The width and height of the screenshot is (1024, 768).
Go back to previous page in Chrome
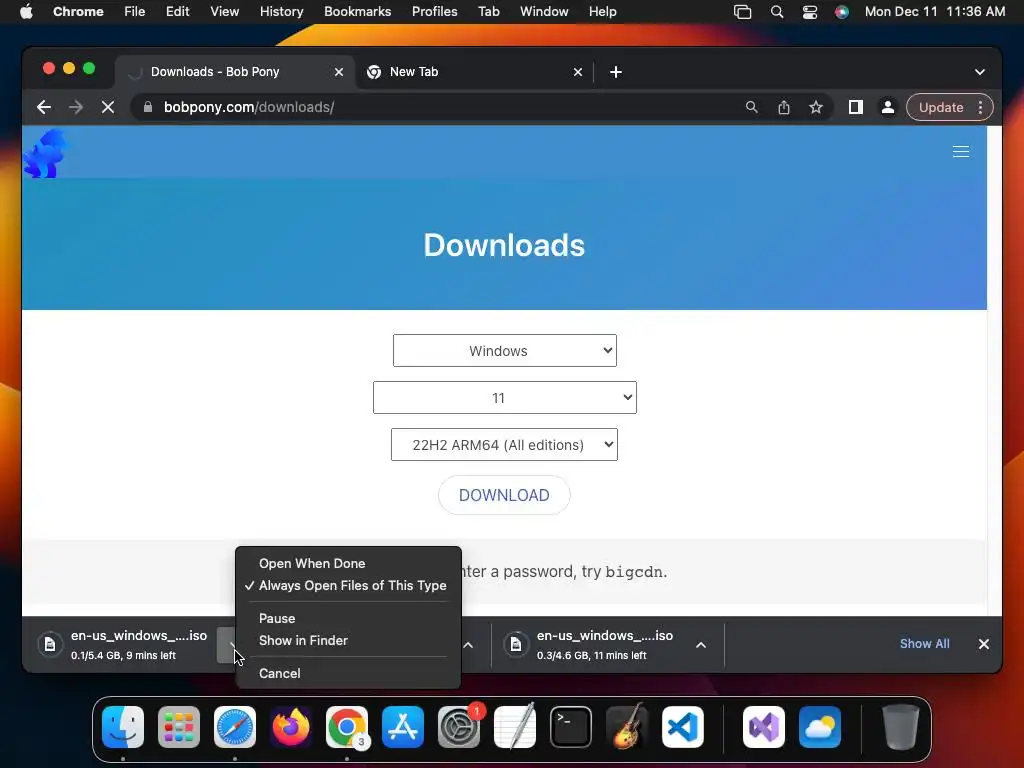pyautogui.click(x=44, y=107)
